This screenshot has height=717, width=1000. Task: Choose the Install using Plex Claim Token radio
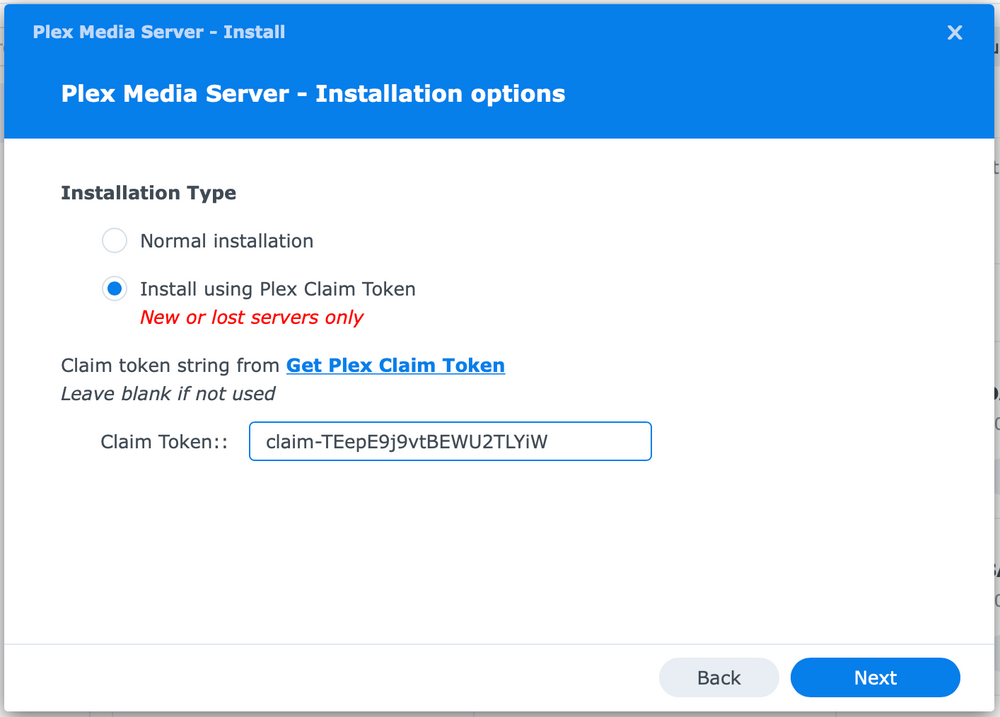(x=115, y=289)
